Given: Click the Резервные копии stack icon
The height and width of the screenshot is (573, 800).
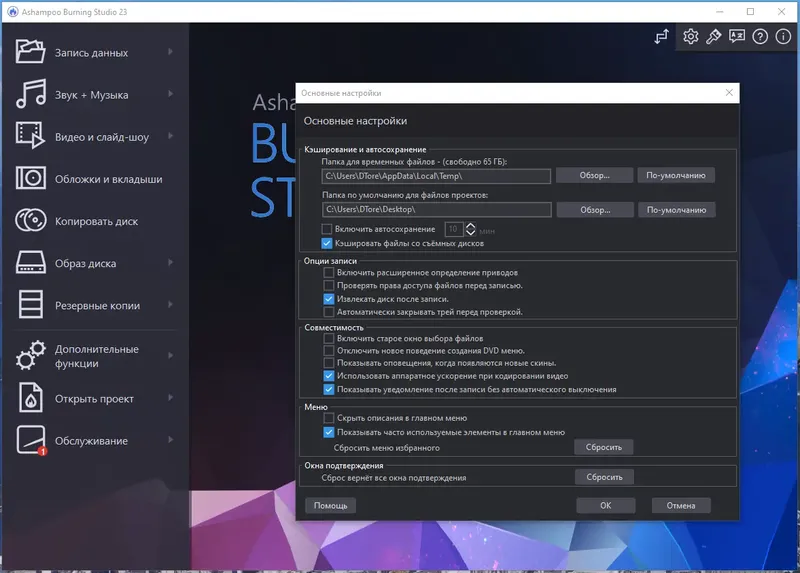Looking at the screenshot, I should click(x=31, y=305).
